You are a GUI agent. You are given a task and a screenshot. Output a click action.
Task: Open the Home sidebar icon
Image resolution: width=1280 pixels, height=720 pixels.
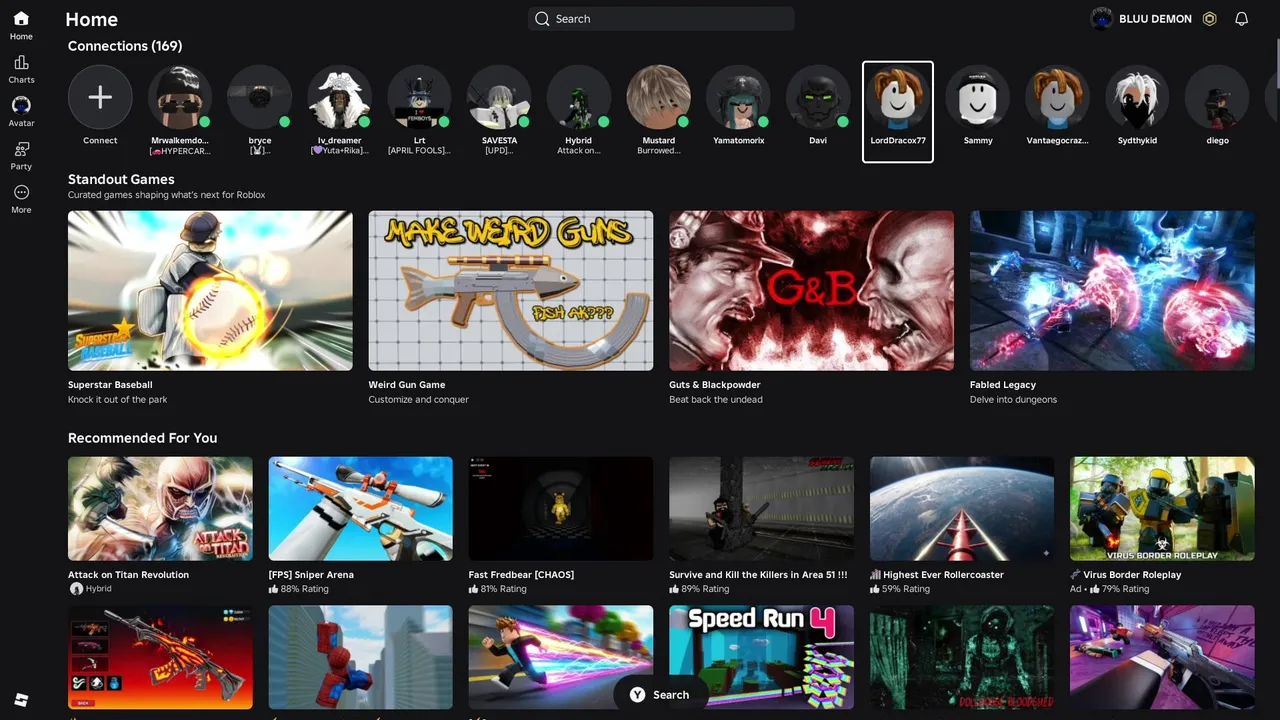[21, 19]
